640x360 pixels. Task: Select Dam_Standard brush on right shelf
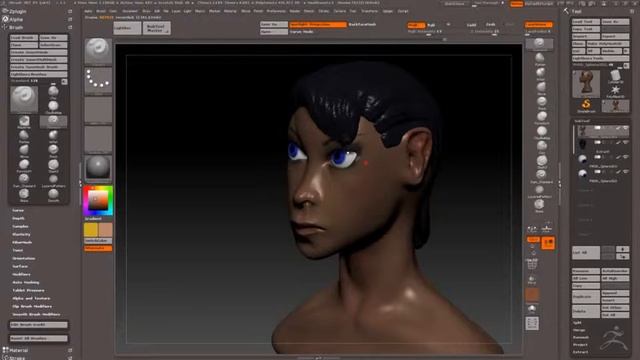coord(542,176)
